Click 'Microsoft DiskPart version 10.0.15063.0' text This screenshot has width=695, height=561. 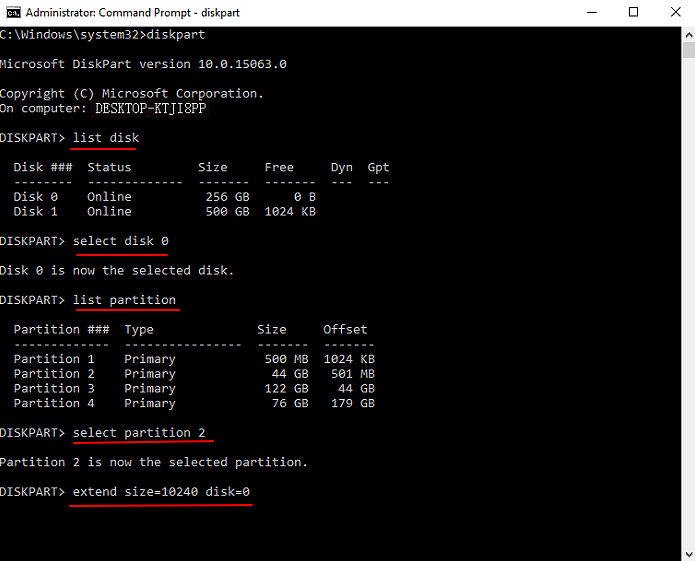(x=143, y=64)
